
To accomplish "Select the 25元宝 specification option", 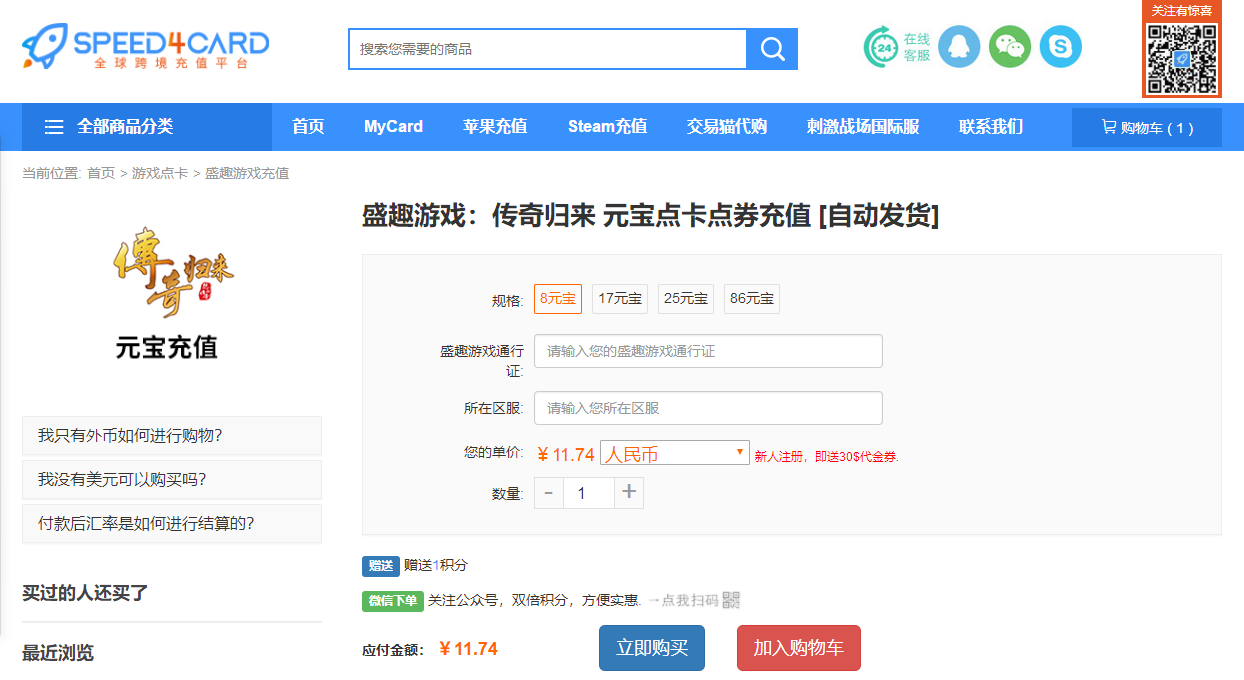I will pos(686,298).
